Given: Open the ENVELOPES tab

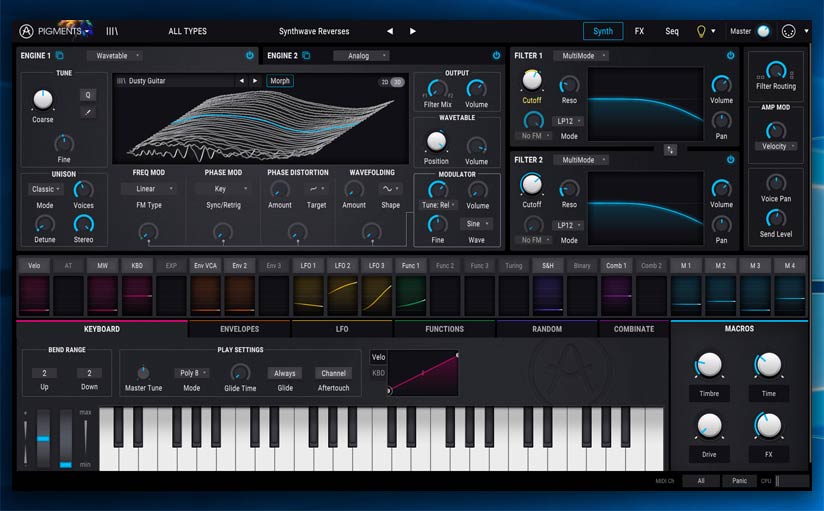Looking at the screenshot, I should point(240,329).
